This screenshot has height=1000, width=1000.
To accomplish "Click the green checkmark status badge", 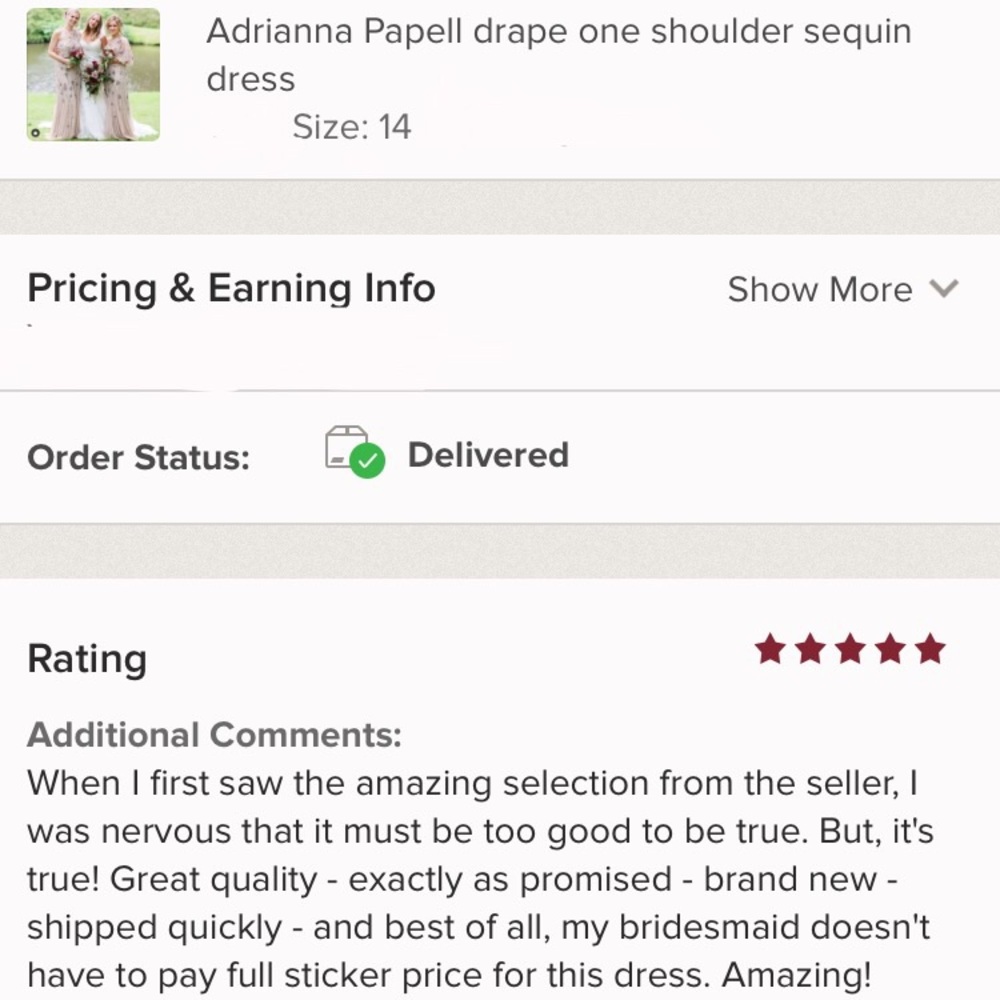I will [x=368, y=460].
